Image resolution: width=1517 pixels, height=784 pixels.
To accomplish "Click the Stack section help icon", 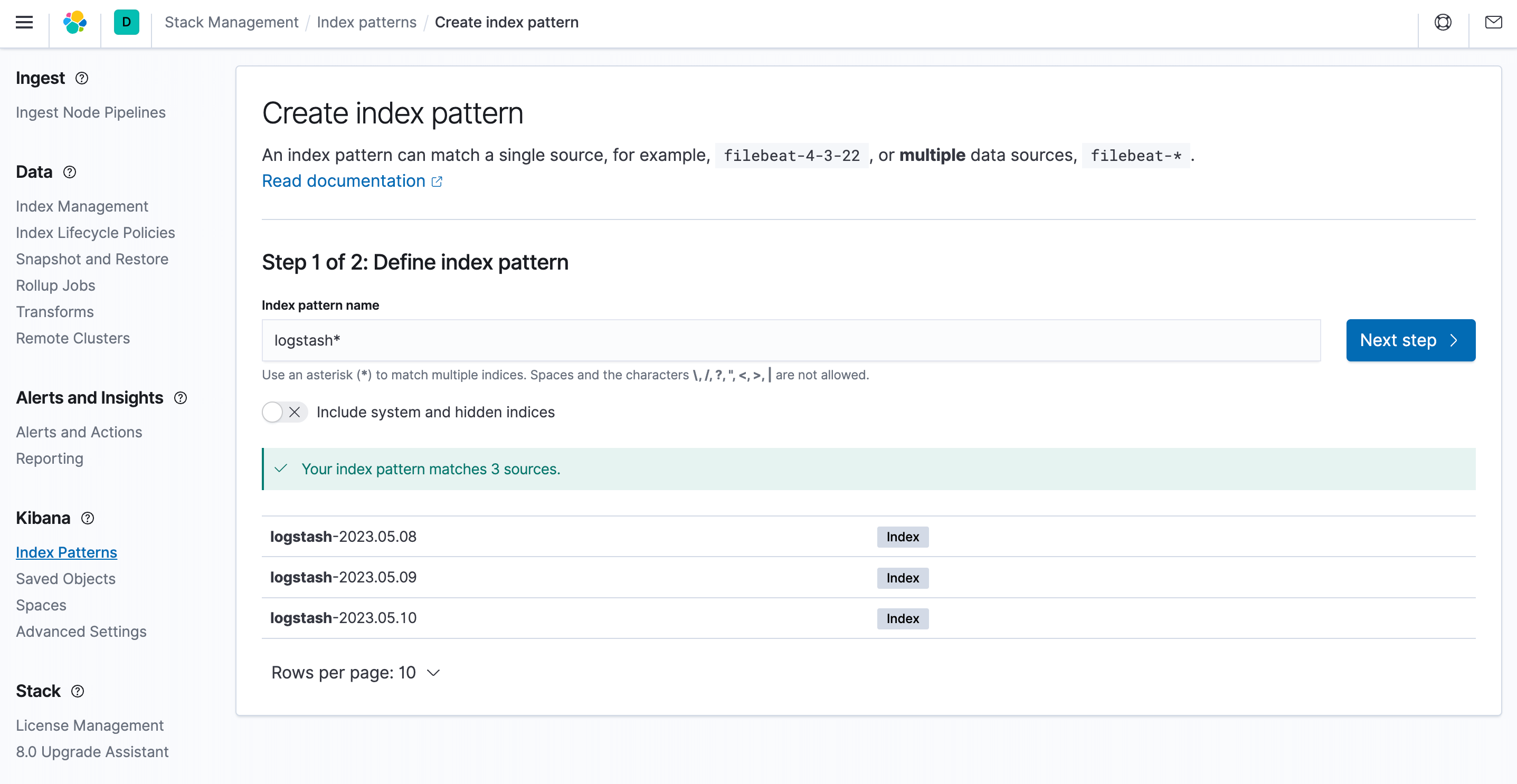I will [77, 692].
